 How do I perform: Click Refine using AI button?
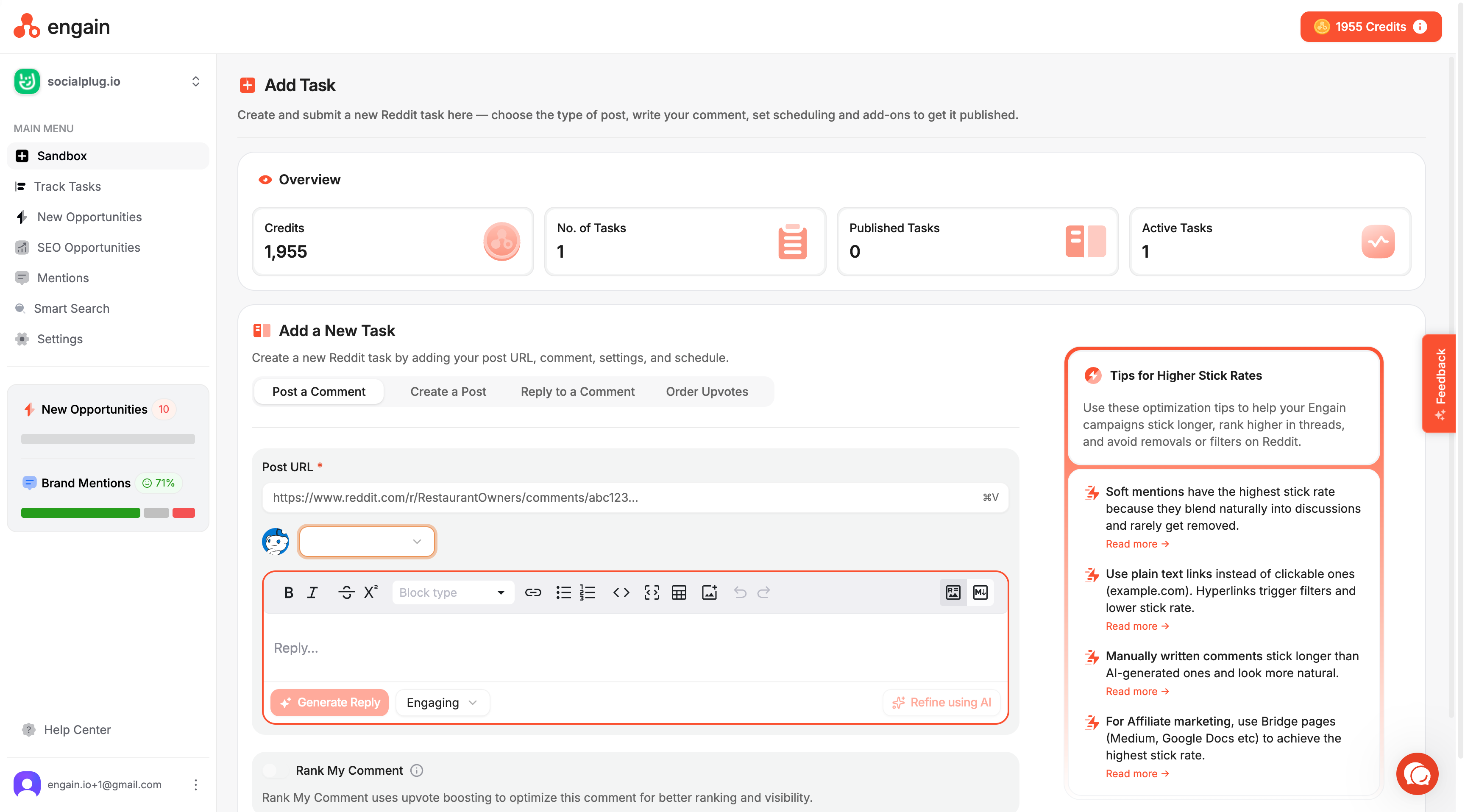click(x=941, y=703)
